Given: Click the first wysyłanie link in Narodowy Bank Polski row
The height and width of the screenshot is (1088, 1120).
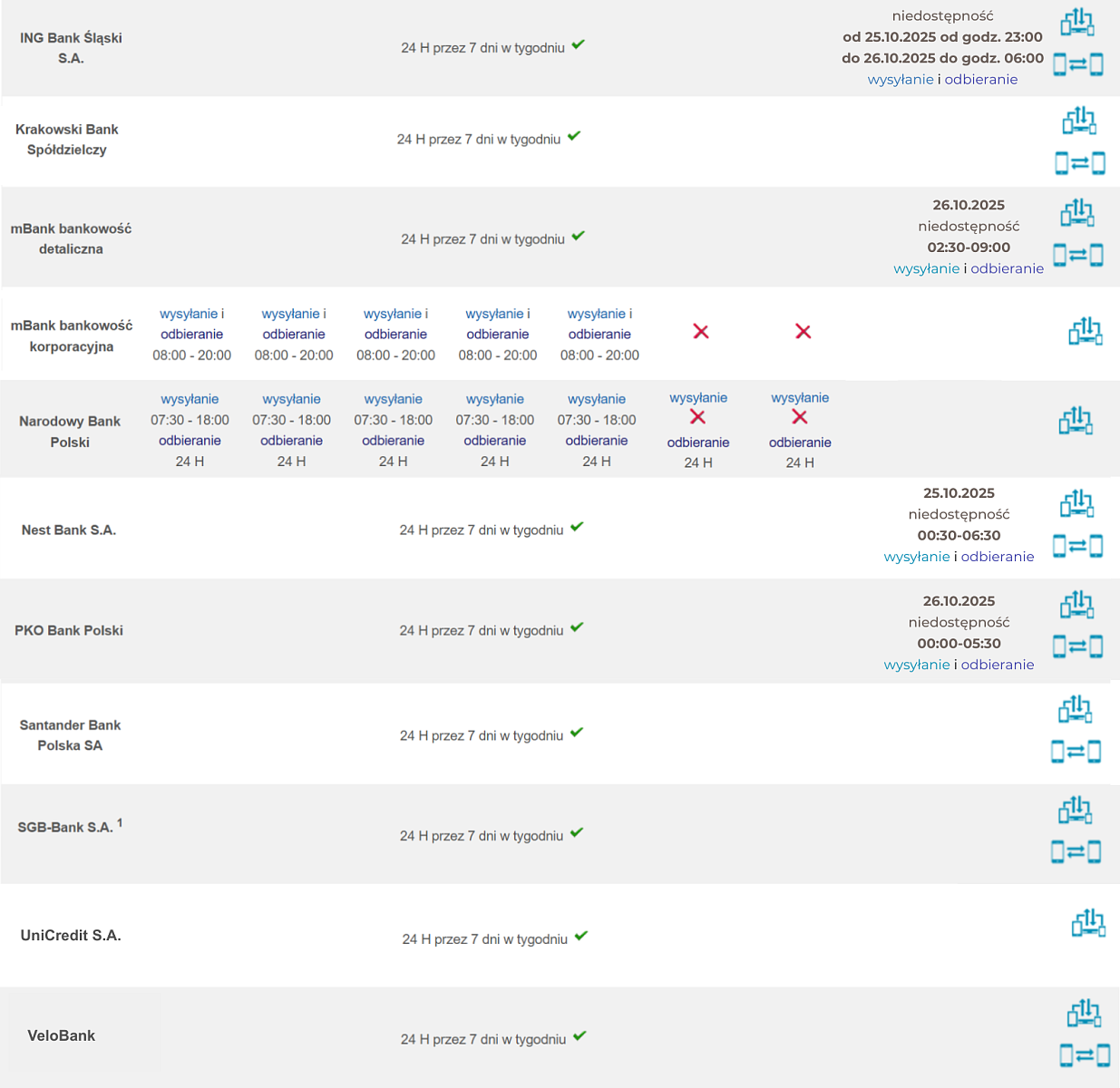Looking at the screenshot, I should point(190,399).
